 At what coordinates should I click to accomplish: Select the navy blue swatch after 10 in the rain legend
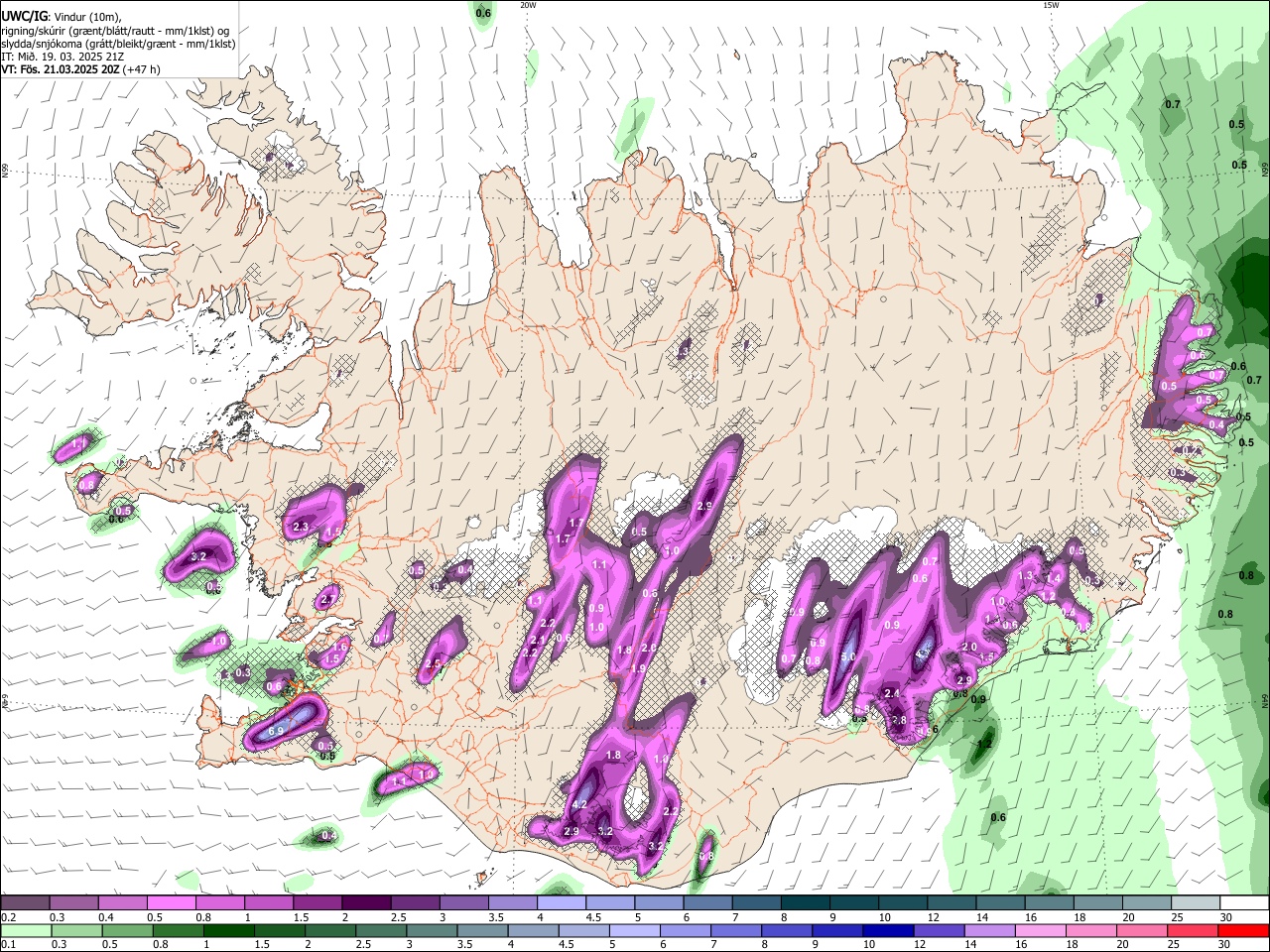pos(887,931)
